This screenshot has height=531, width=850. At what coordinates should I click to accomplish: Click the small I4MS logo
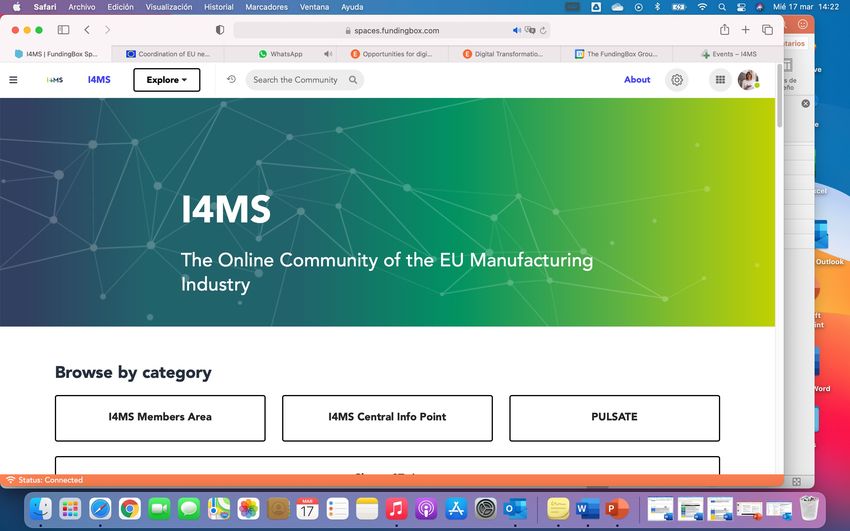click(55, 80)
